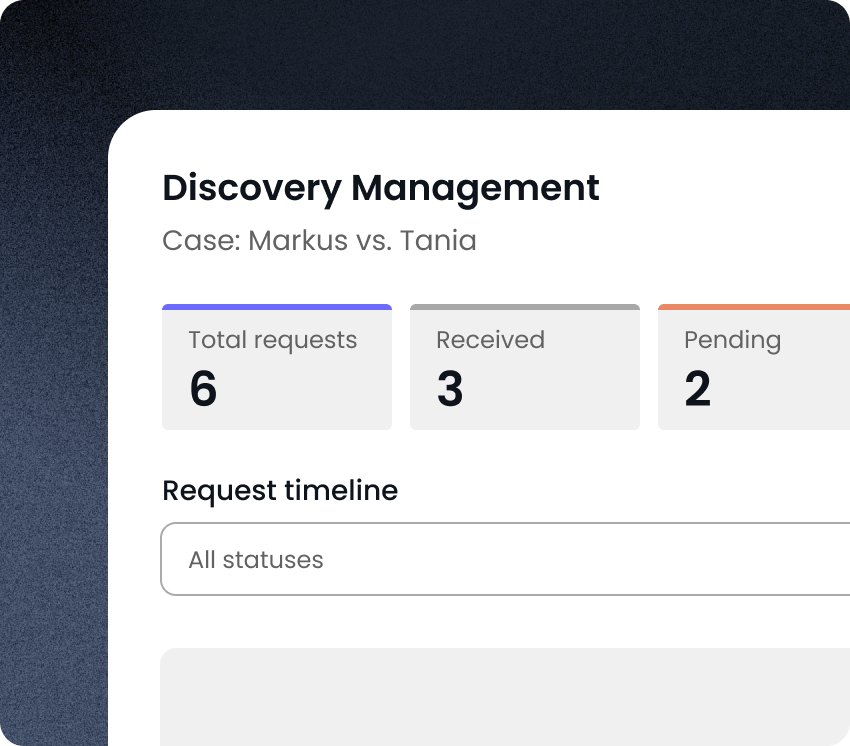The width and height of the screenshot is (850, 746).
Task: Click the gray accent bar above Received
Action: coord(524,304)
